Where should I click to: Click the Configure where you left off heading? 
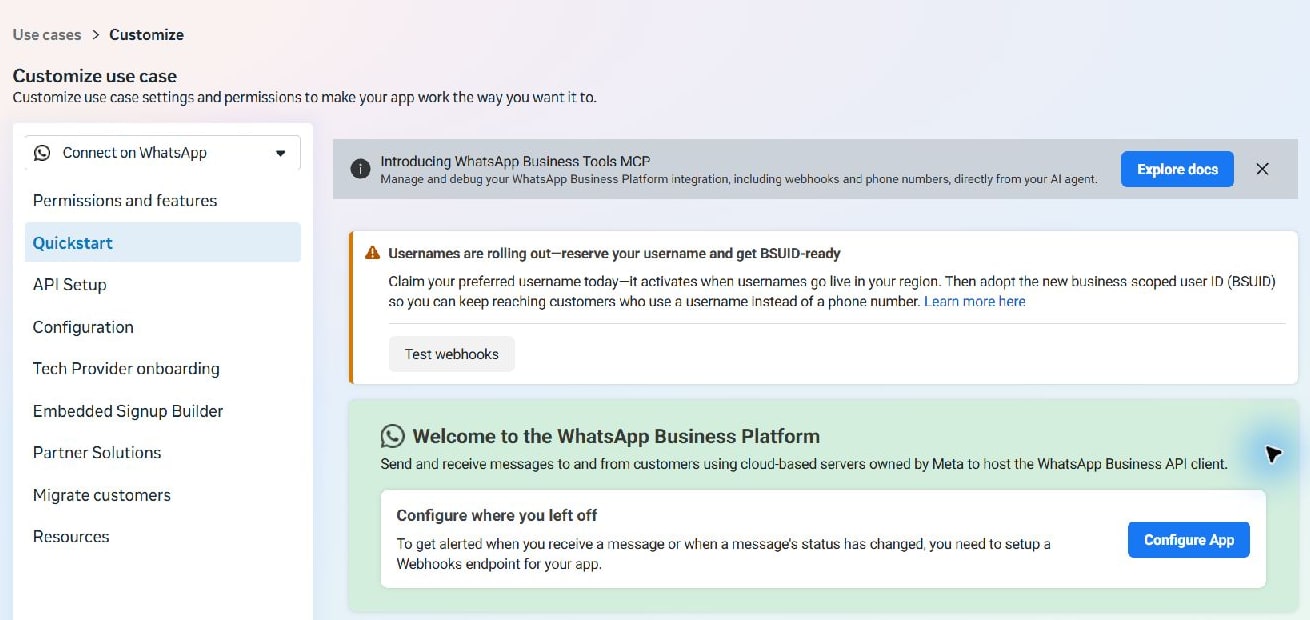point(497,516)
